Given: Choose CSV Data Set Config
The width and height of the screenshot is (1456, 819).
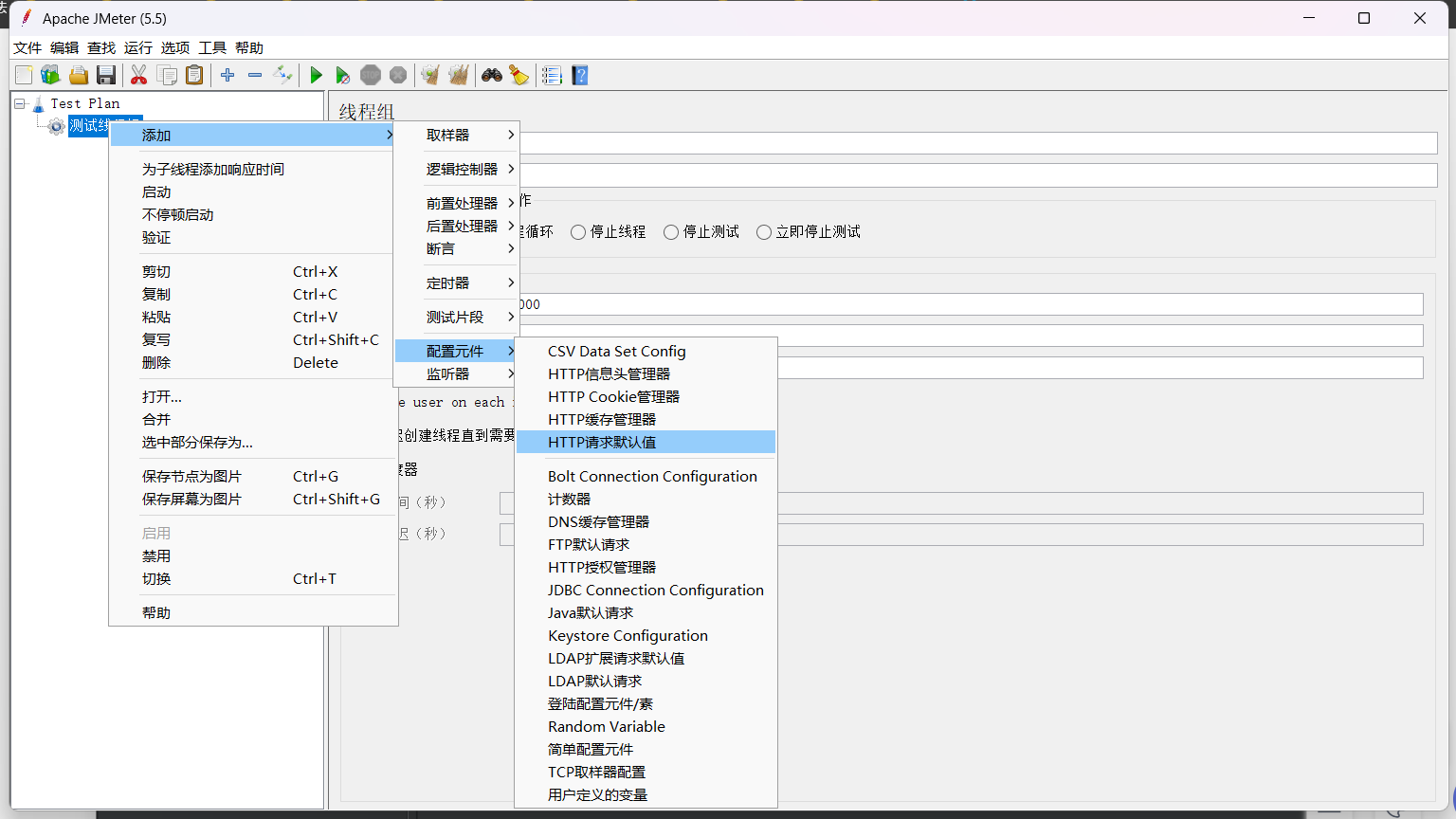Looking at the screenshot, I should (x=646, y=352).
